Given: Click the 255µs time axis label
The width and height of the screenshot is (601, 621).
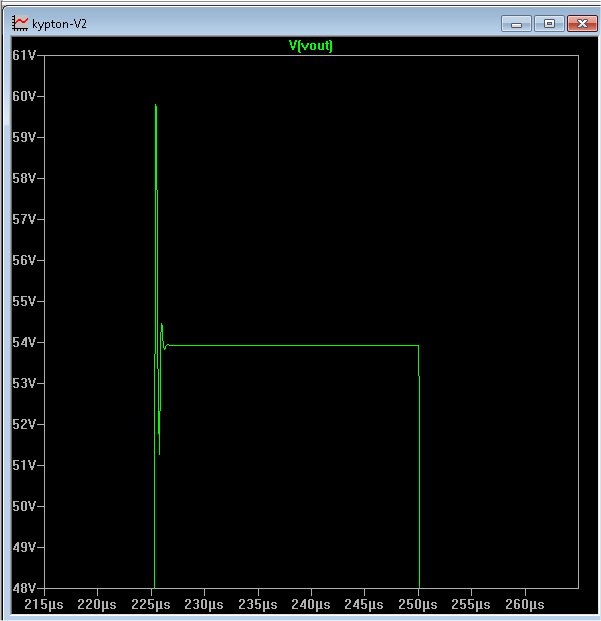Looking at the screenshot, I should point(471,605).
